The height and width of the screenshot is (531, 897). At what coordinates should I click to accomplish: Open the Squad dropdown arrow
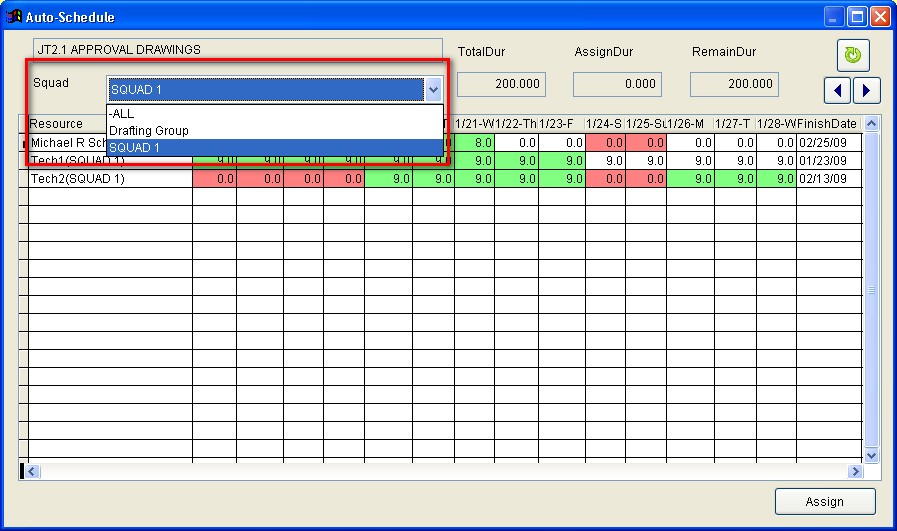pos(433,90)
